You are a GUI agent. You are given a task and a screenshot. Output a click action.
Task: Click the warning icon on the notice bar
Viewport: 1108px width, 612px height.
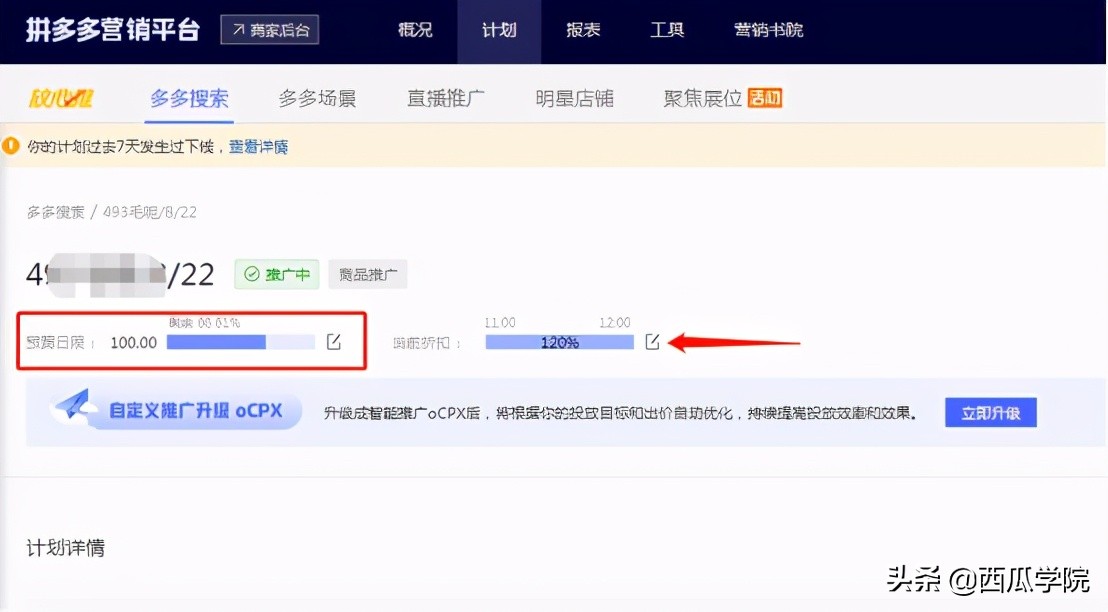click(x=12, y=145)
